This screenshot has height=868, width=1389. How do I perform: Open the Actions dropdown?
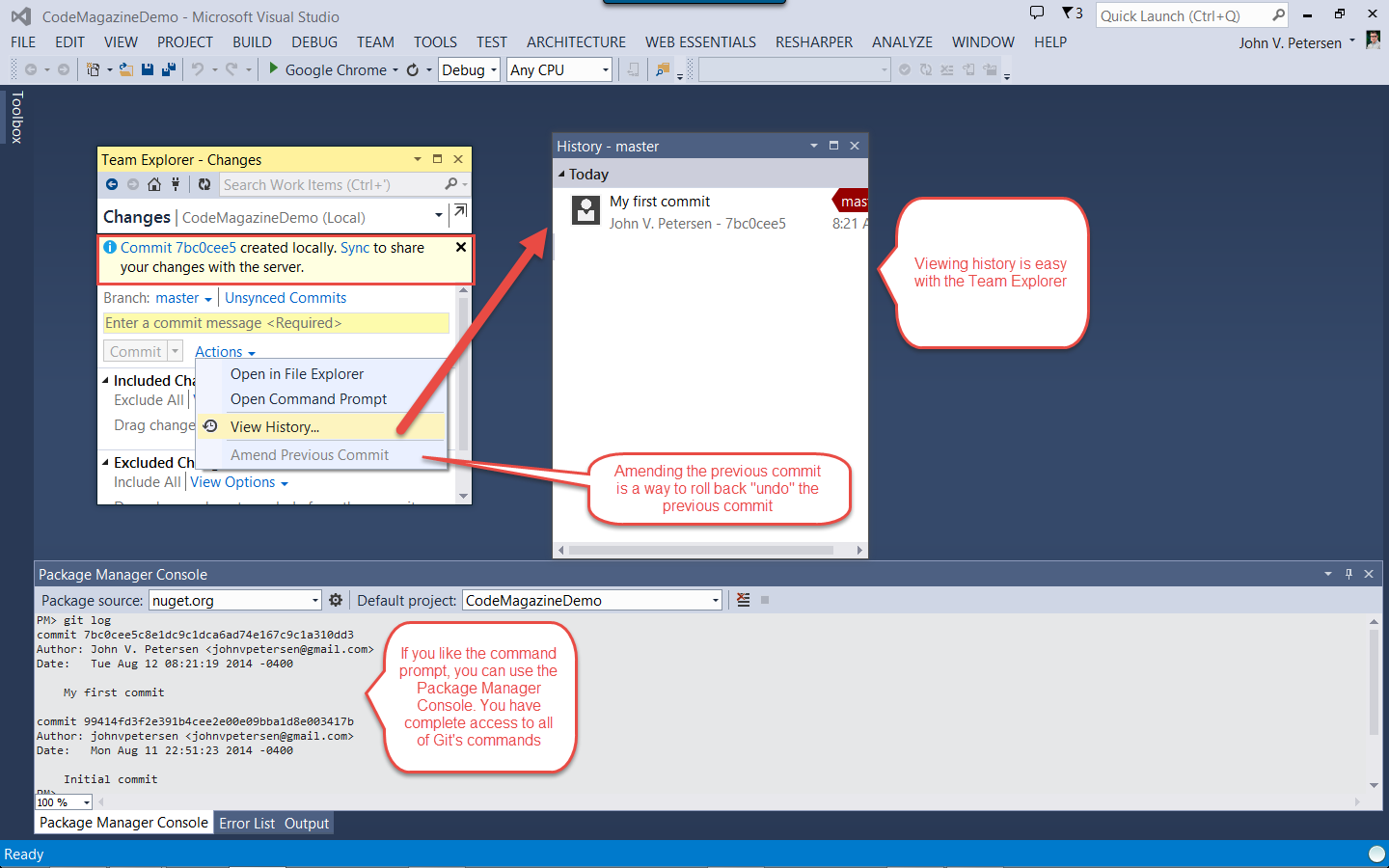pyautogui.click(x=225, y=352)
